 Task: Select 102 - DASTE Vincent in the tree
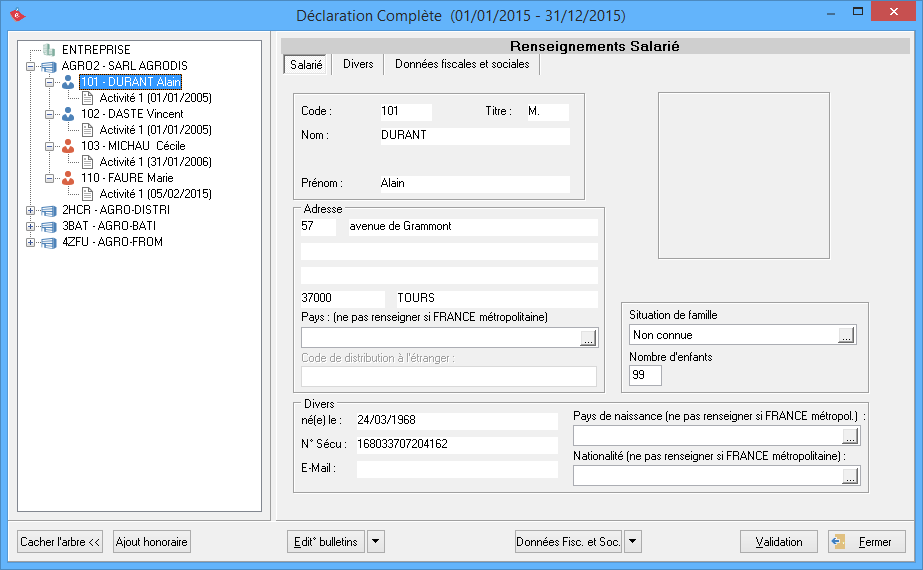[x=132, y=114]
